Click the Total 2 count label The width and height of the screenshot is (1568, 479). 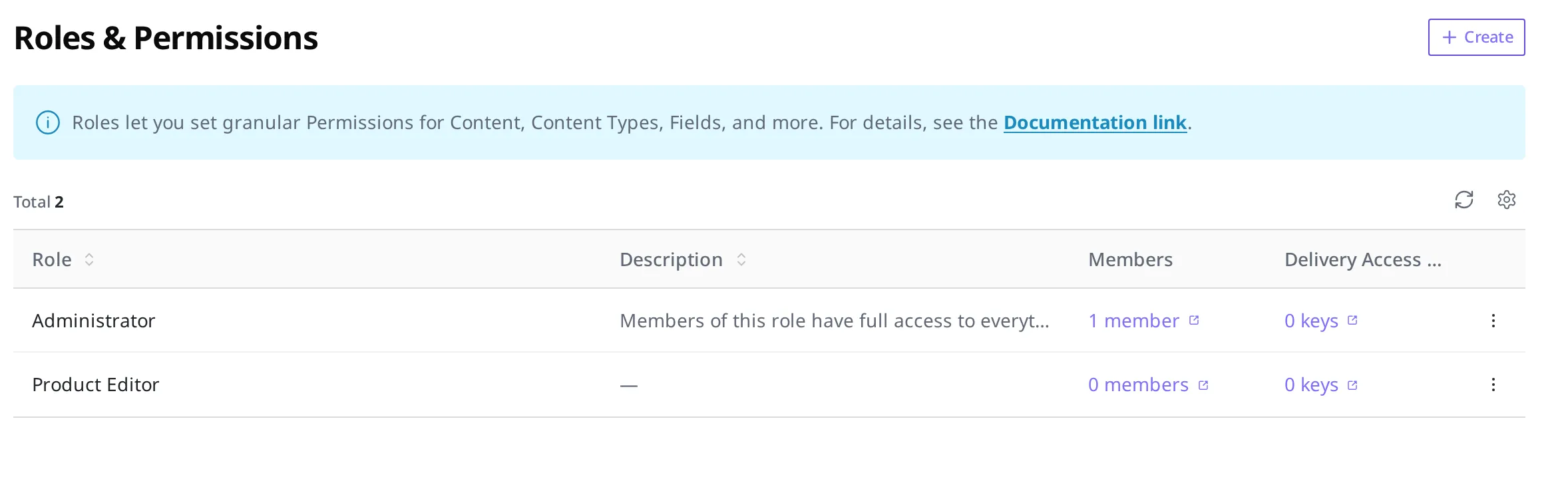pyautogui.click(x=39, y=202)
